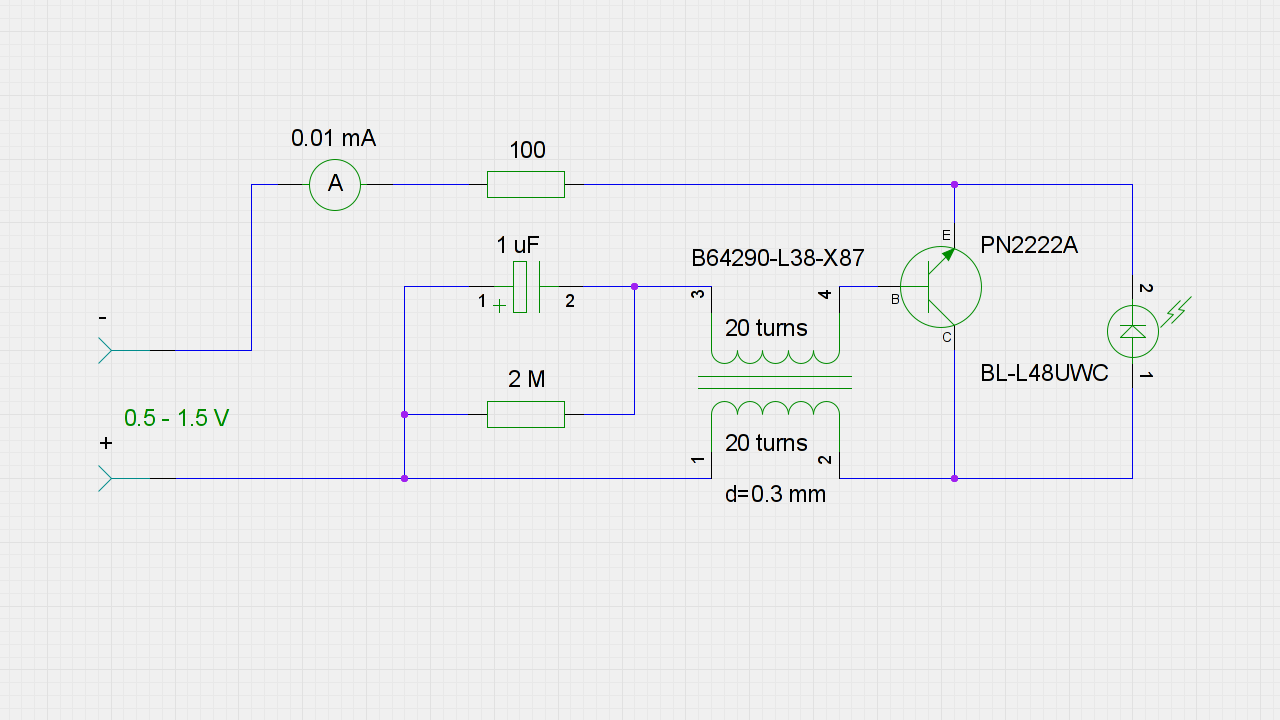This screenshot has height=720, width=1280.
Task: Click the 2 M resistor symbol
Action: (526, 414)
